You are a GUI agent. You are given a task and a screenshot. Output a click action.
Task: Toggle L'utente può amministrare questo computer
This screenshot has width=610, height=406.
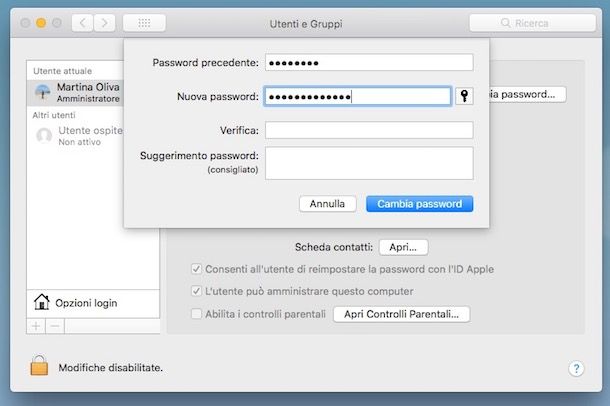tap(196, 291)
